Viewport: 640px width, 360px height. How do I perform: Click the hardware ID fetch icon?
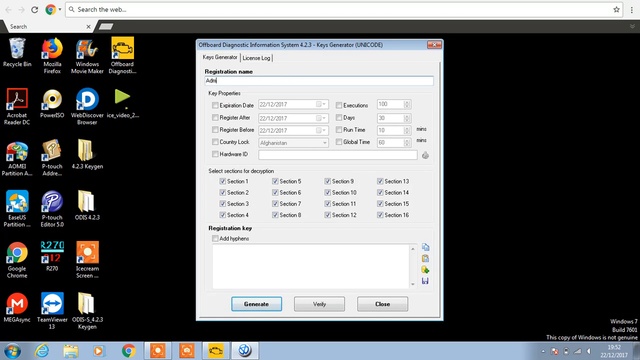tap(425, 155)
